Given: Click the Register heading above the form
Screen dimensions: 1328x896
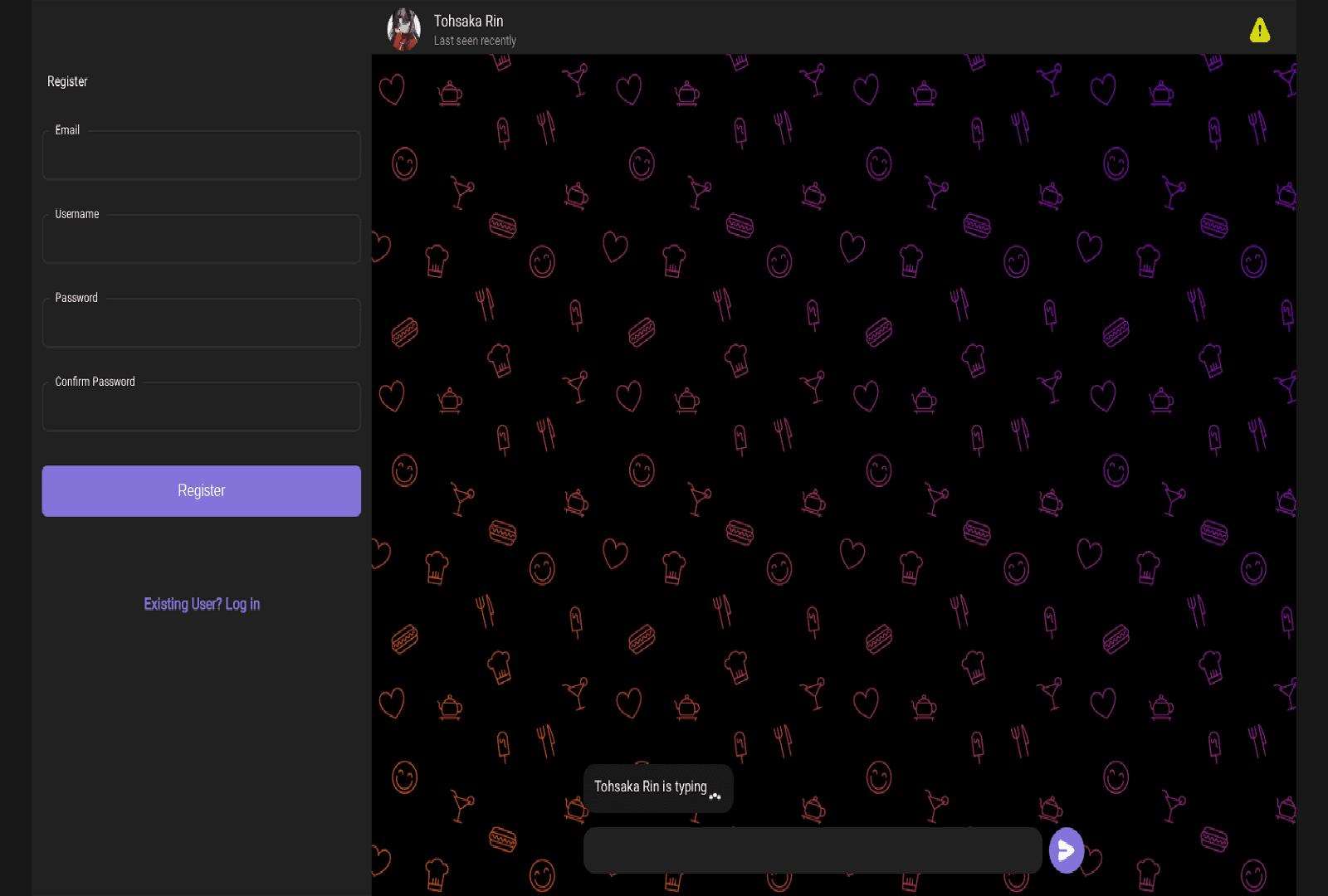Looking at the screenshot, I should point(67,81).
